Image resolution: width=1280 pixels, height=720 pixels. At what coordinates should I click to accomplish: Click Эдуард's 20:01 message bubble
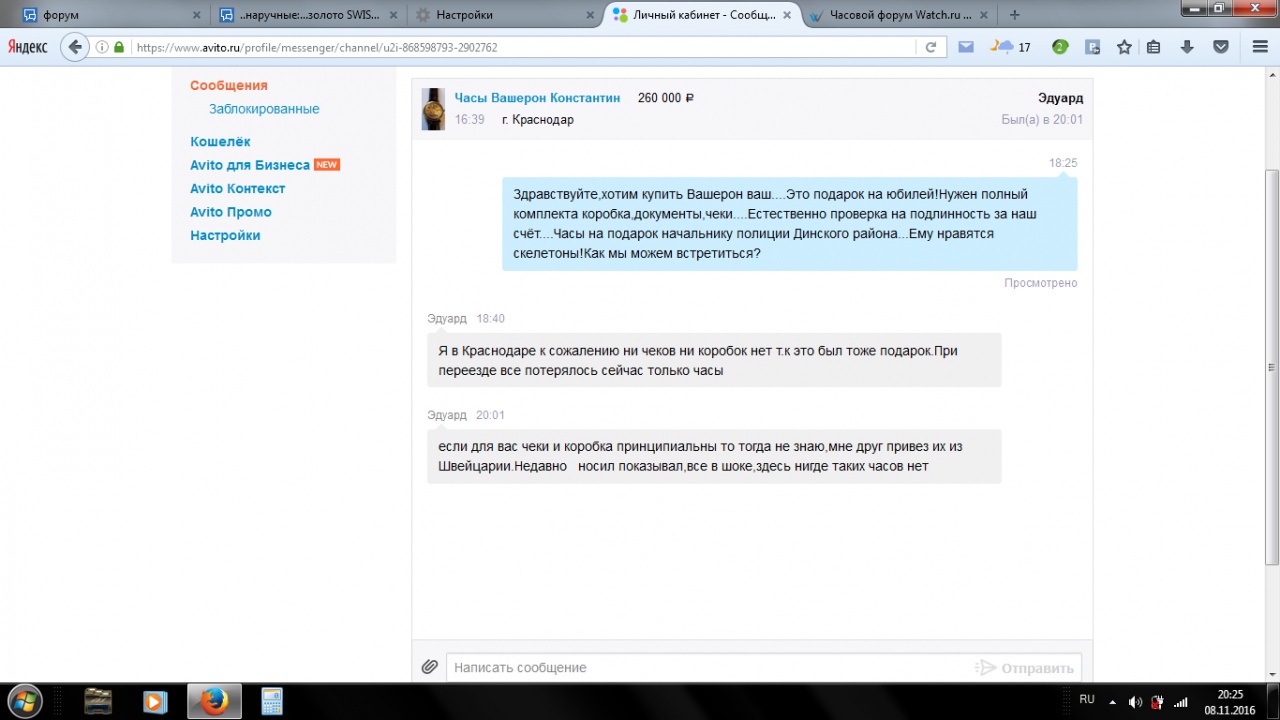point(714,456)
